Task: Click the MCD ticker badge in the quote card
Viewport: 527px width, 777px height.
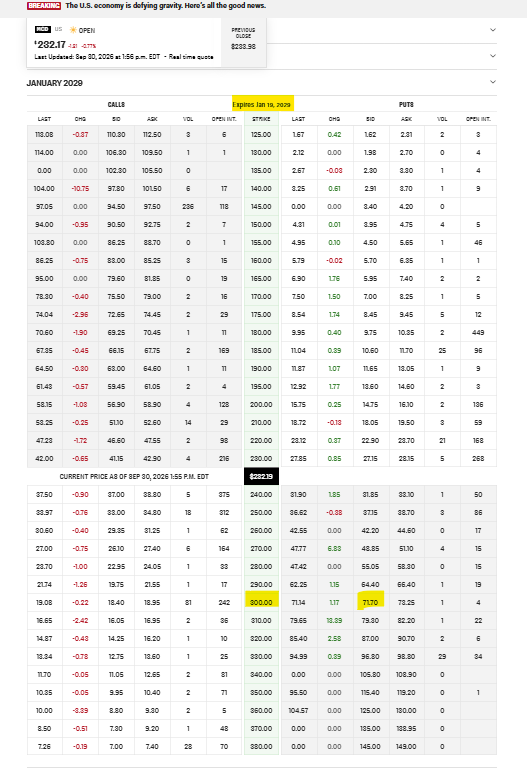Action: (43, 30)
